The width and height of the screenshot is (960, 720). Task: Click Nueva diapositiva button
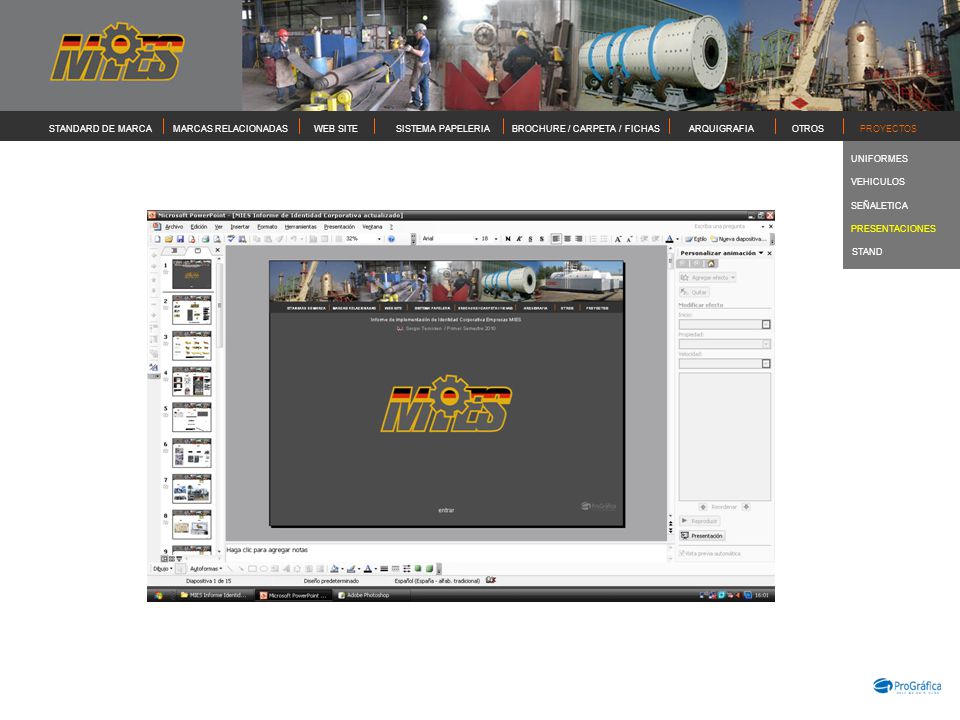click(x=739, y=239)
